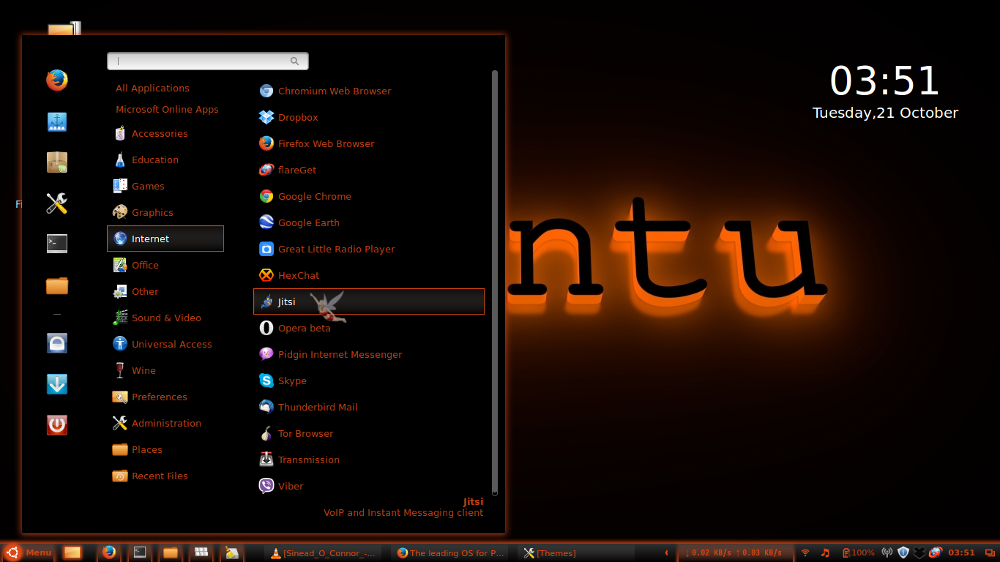Image resolution: width=1000 pixels, height=562 pixels.
Task: Open Recent Files in the menu
Action: pyautogui.click(x=165, y=476)
